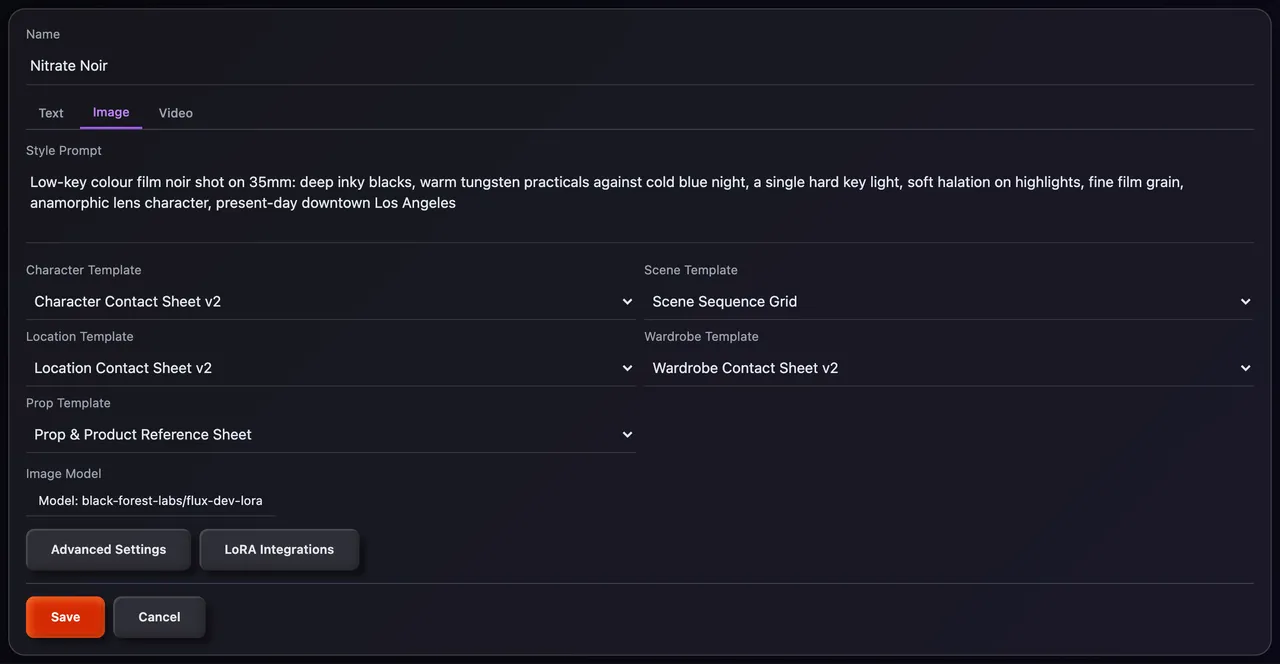The width and height of the screenshot is (1280, 664).
Task: Click the Cancel button
Action: coord(159,617)
